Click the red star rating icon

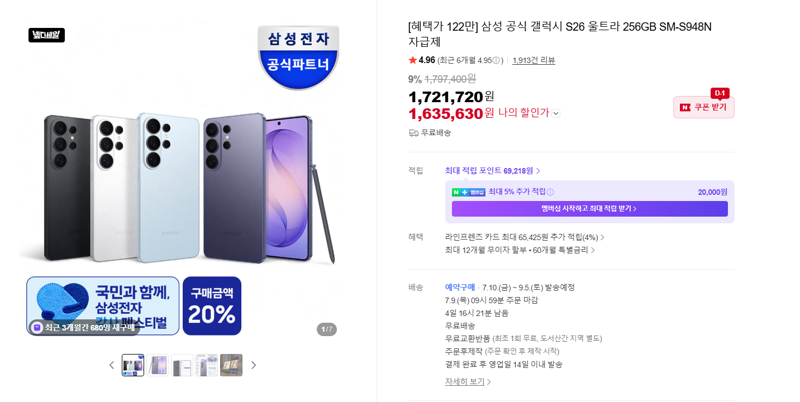click(x=412, y=60)
